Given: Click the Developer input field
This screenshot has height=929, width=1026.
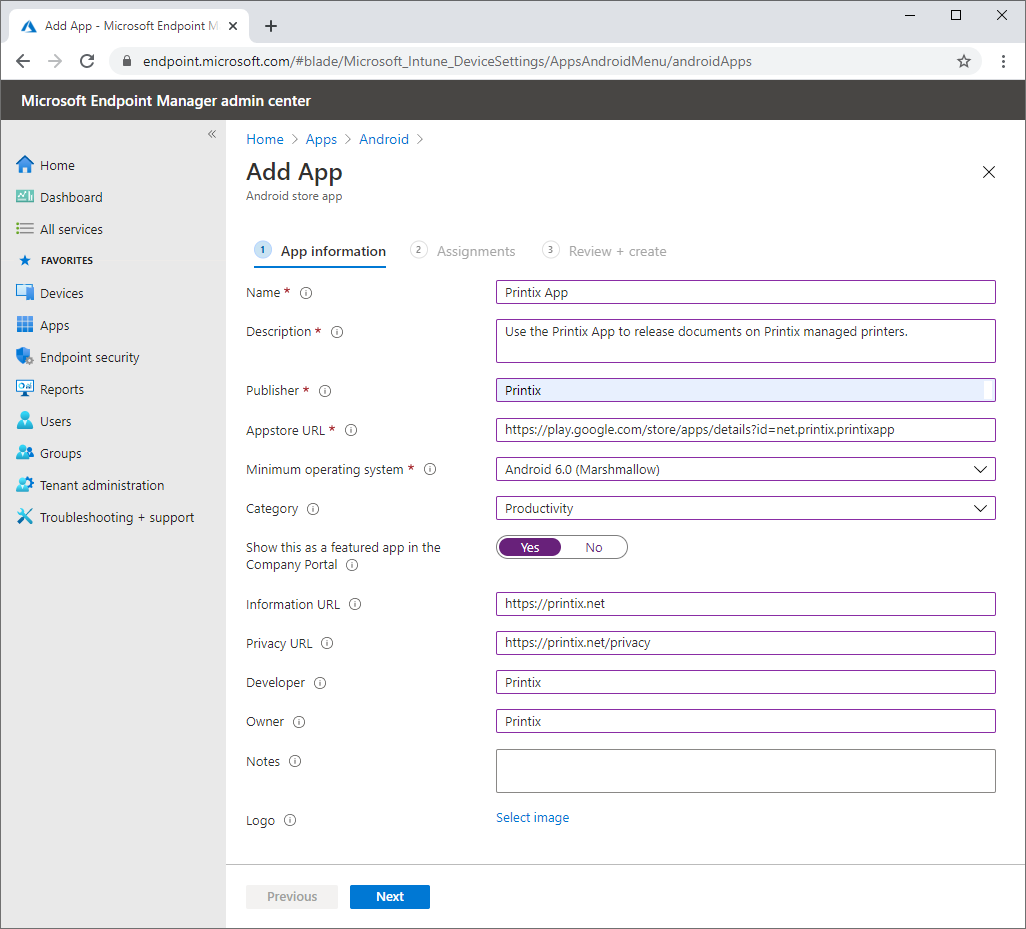Looking at the screenshot, I should pyautogui.click(x=745, y=682).
